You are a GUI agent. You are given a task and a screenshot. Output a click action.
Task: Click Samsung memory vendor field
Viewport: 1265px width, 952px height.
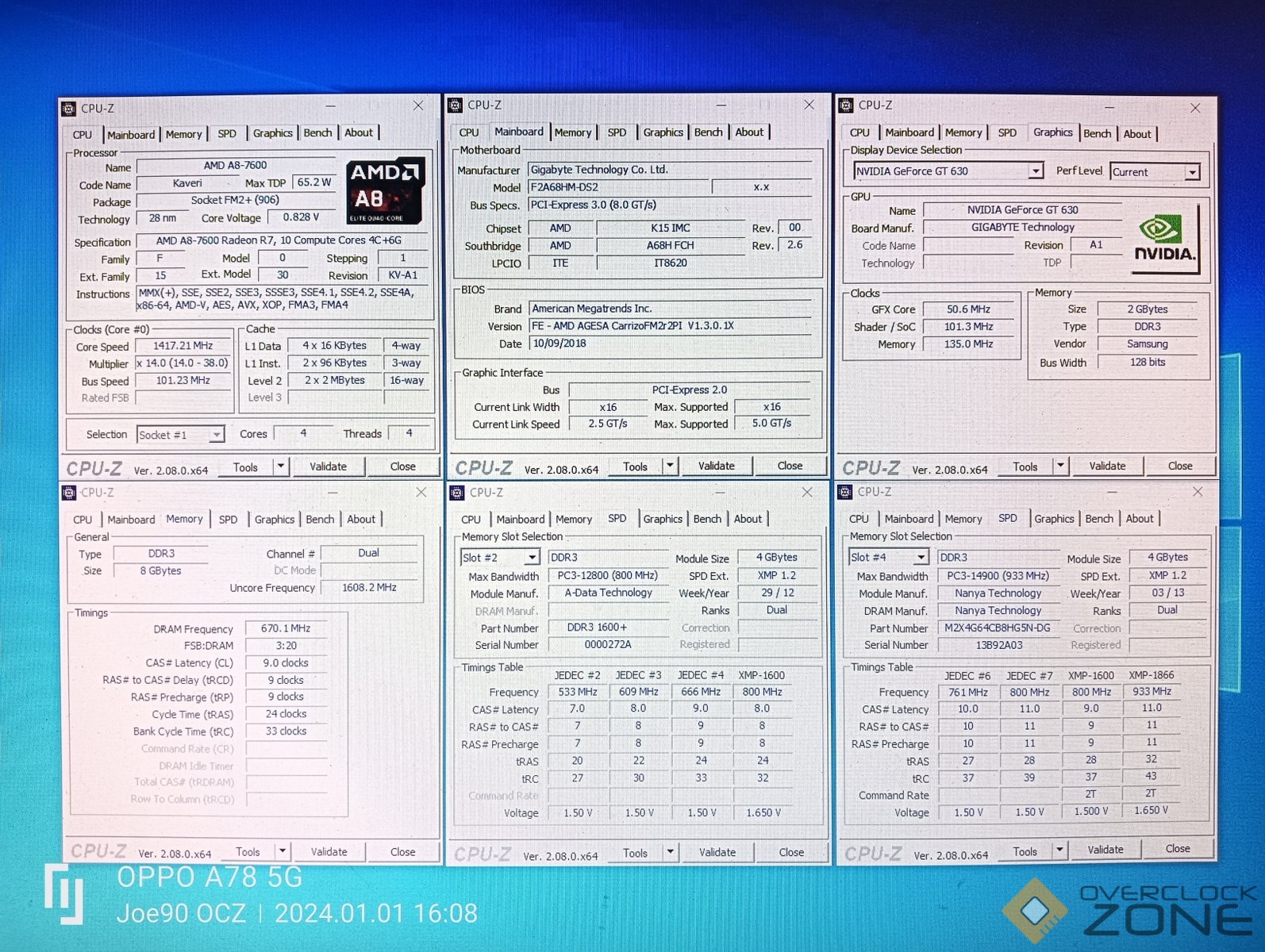pyautogui.click(x=1147, y=344)
